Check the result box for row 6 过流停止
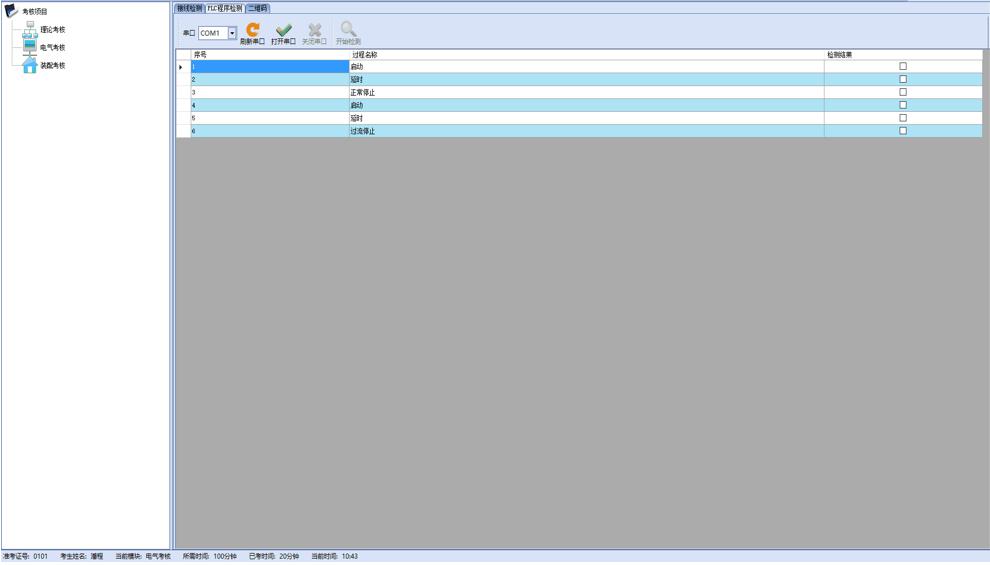The image size is (990, 565). [903, 131]
